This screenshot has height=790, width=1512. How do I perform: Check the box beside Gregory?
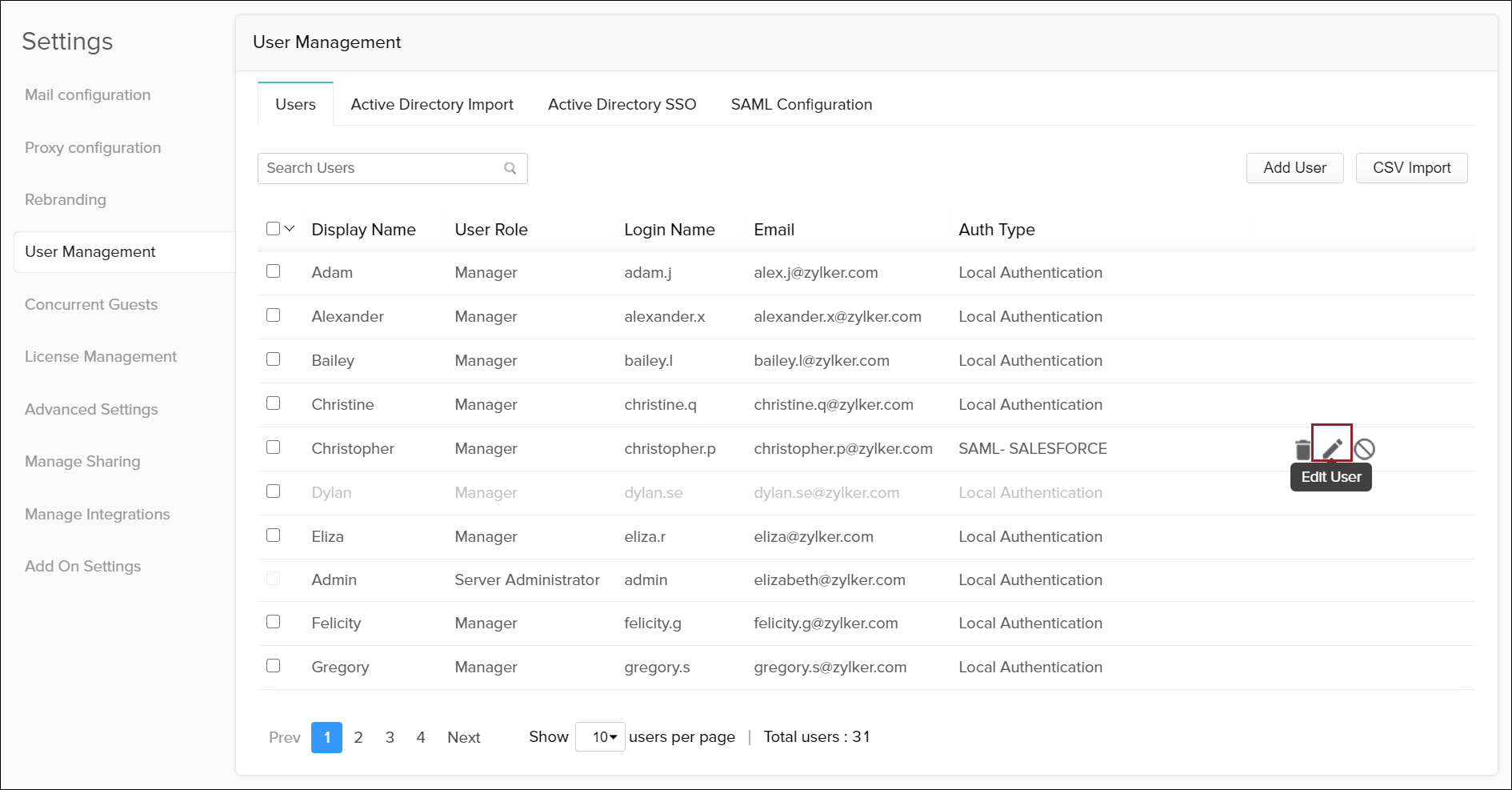tap(274, 666)
